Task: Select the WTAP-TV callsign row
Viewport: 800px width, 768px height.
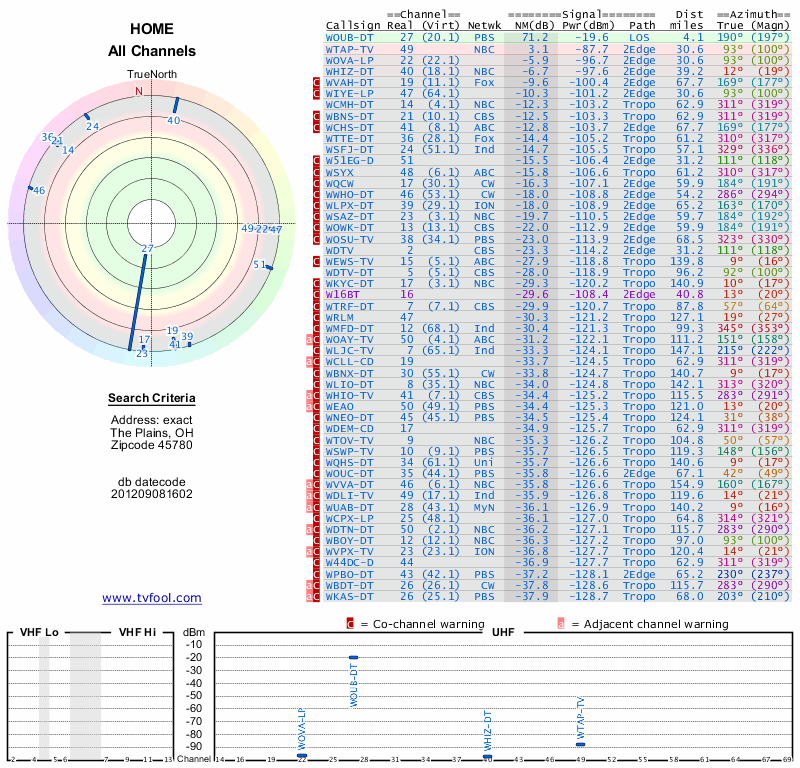Action: tap(350, 48)
